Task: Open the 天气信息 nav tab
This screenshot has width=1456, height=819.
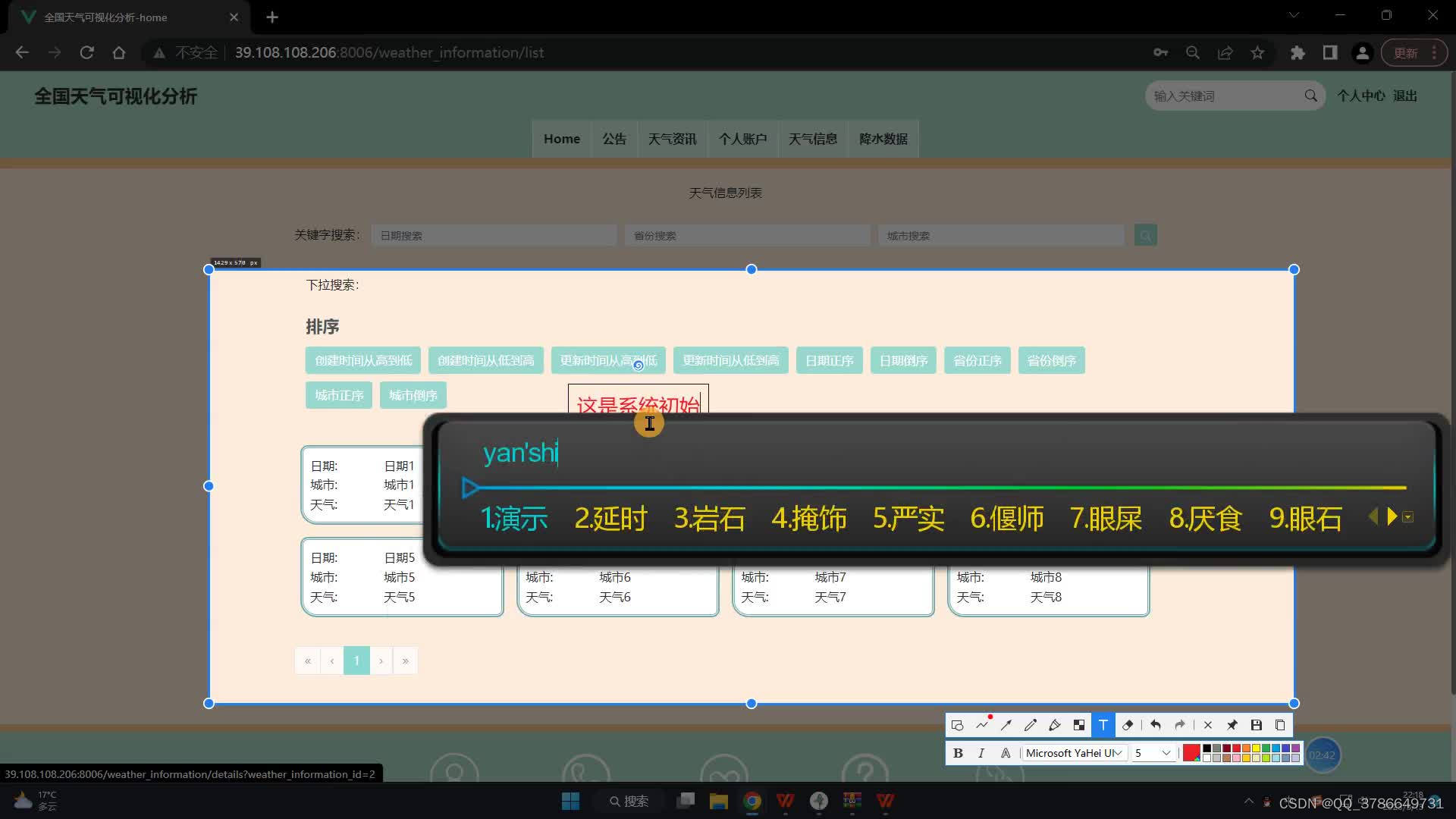Action: (x=813, y=139)
